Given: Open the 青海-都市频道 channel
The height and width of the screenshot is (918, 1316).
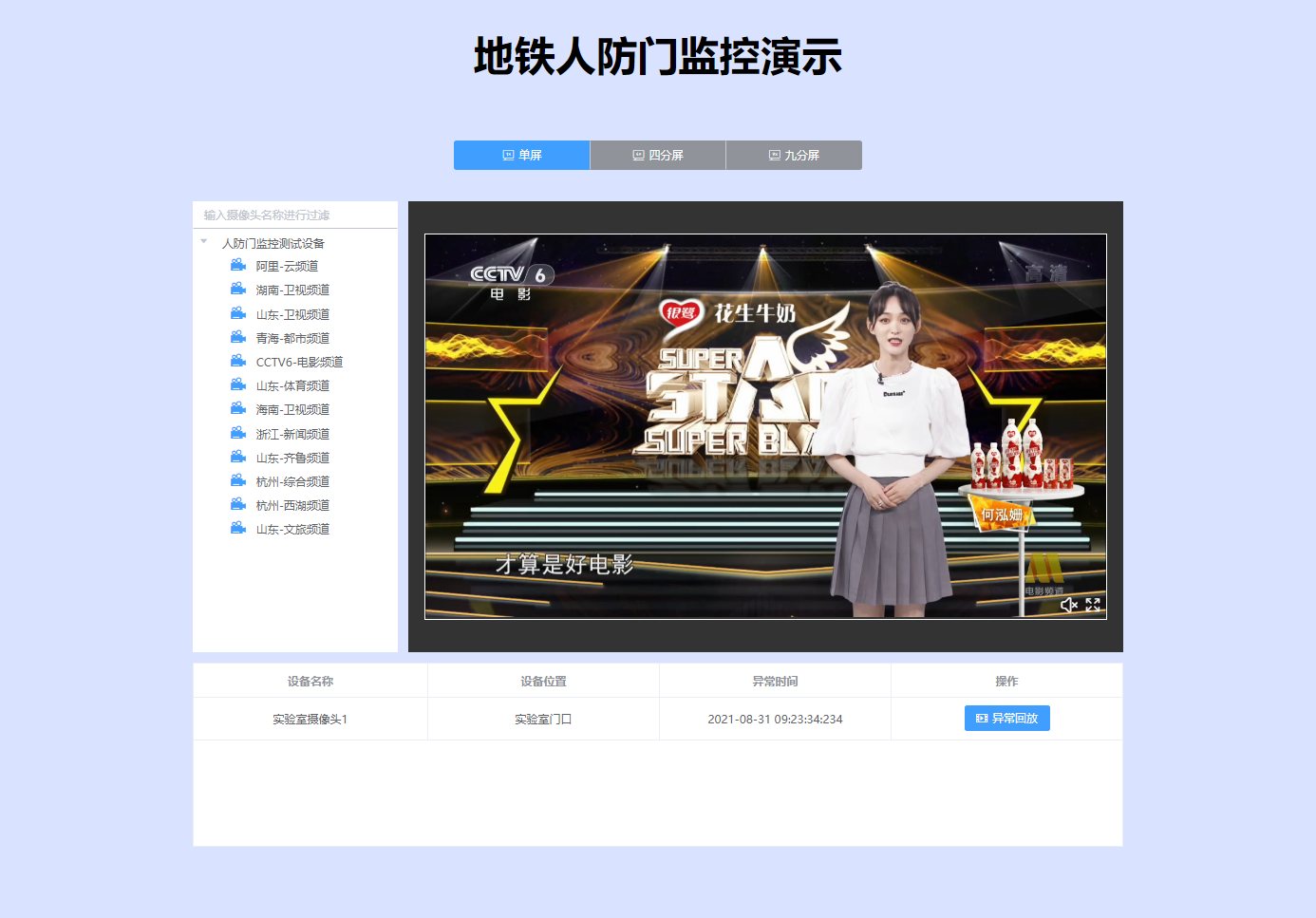Looking at the screenshot, I should click(x=292, y=339).
